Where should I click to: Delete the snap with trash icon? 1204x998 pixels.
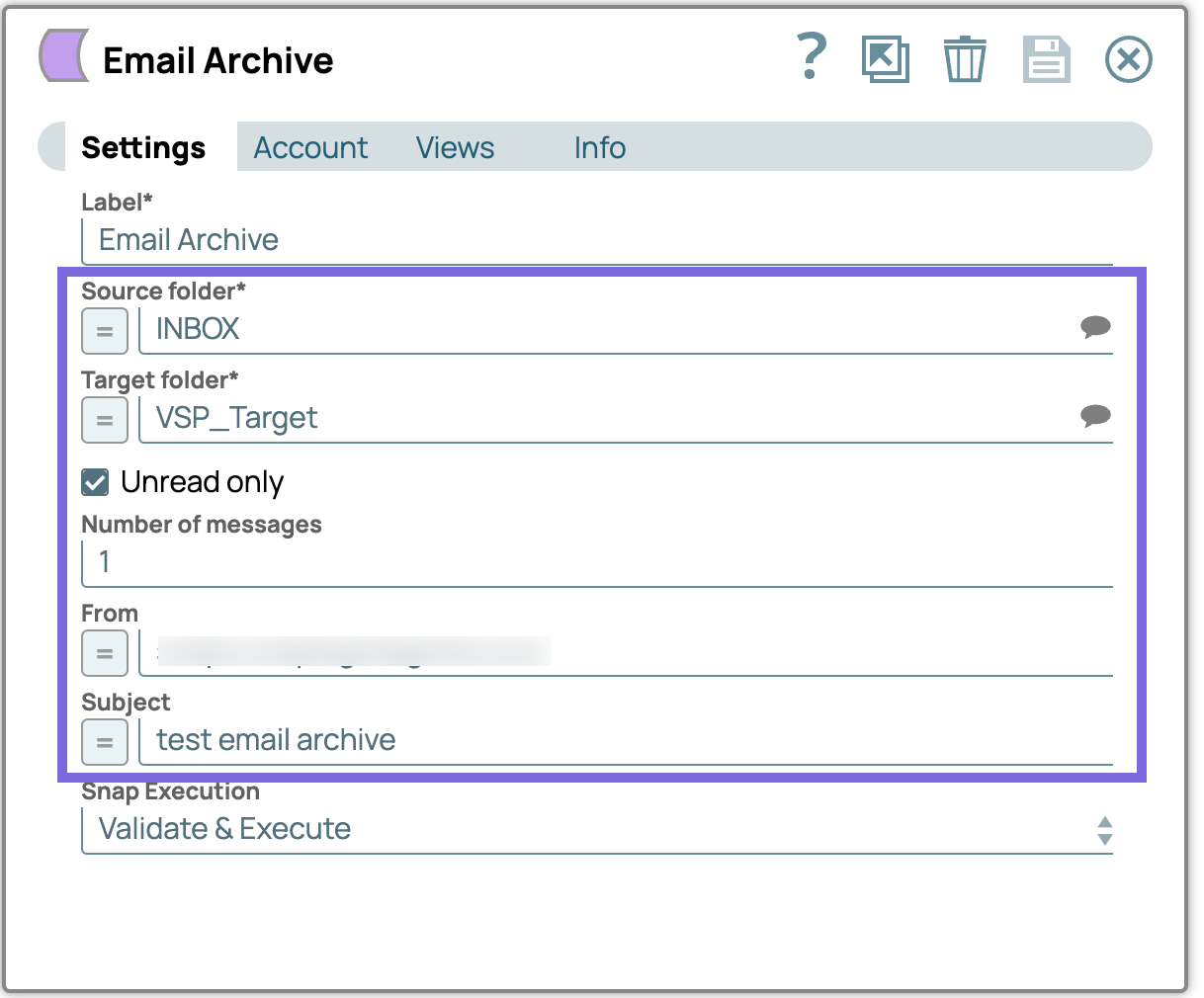964,59
